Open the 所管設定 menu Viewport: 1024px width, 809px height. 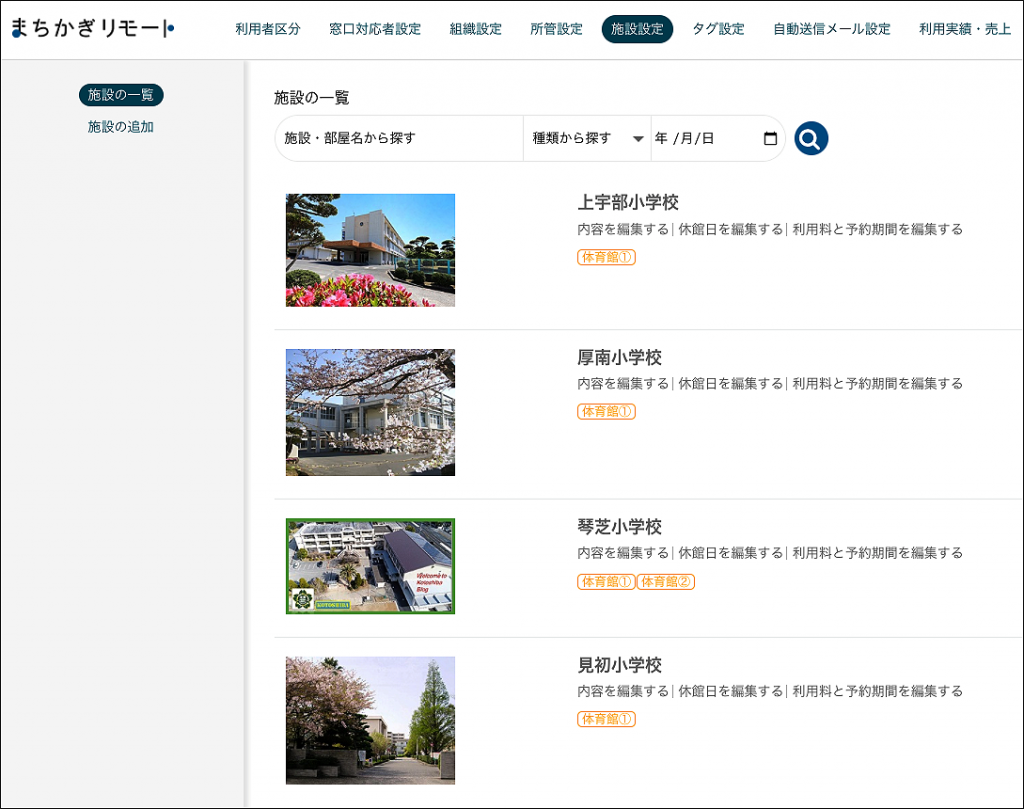pos(556,29)
